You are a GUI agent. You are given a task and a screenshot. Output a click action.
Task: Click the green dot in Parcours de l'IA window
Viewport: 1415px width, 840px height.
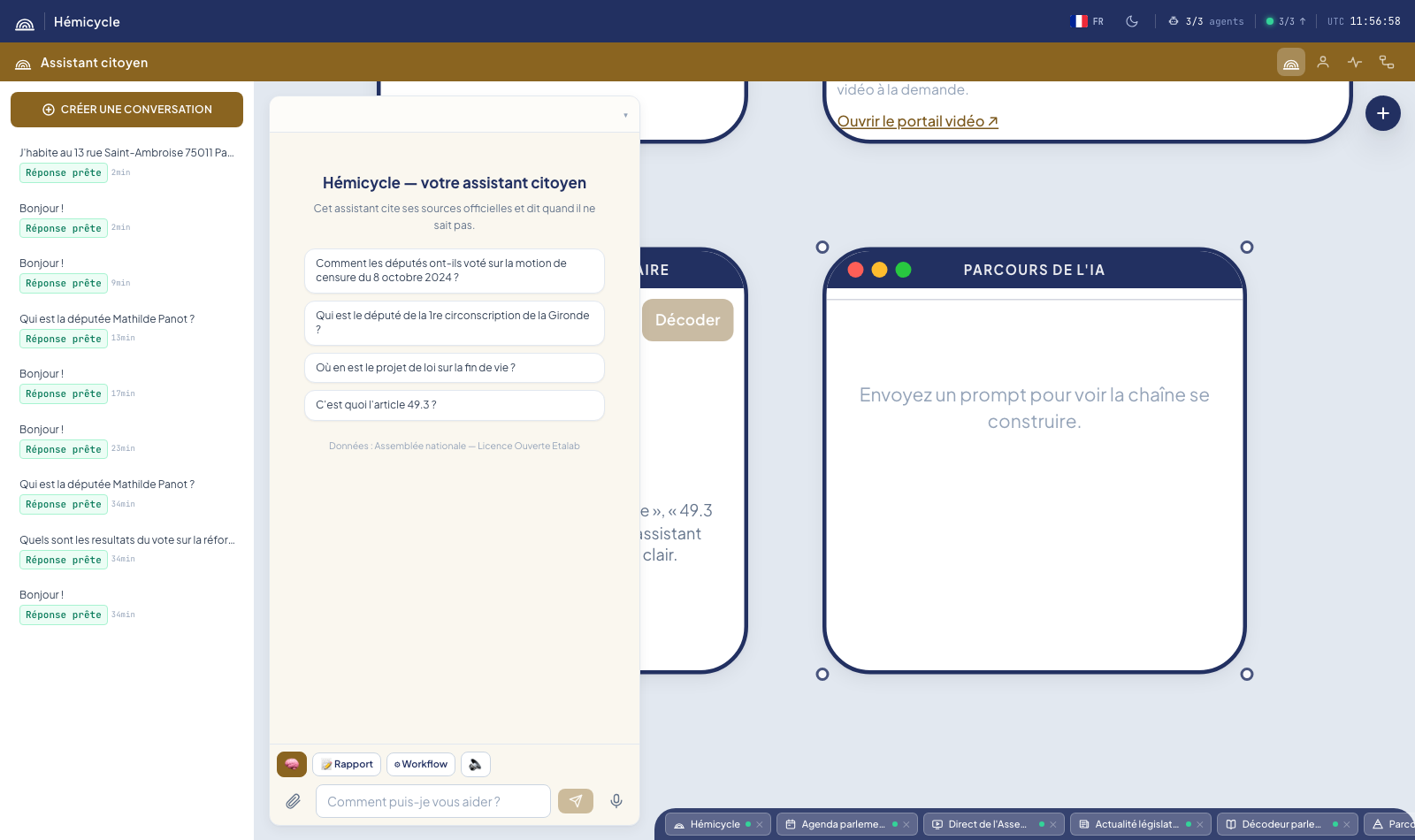click(903, 270)
